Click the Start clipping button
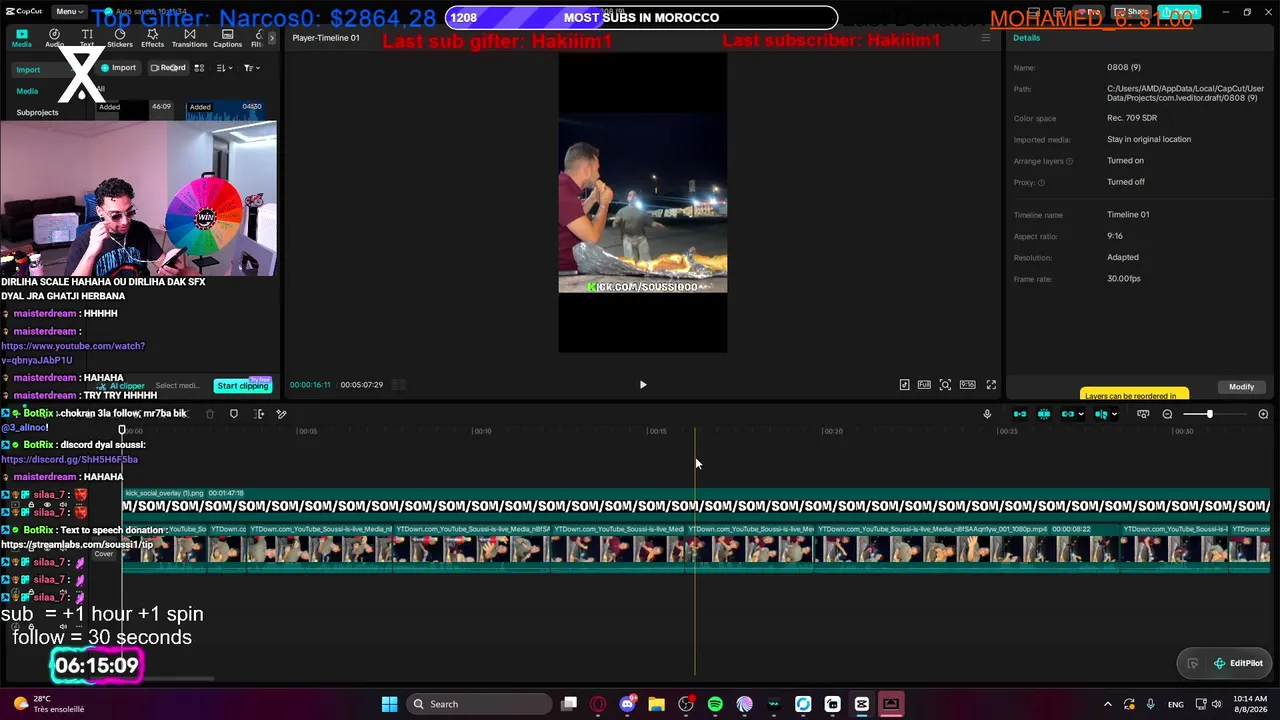1280x720 pixels. tap(243, 386)
